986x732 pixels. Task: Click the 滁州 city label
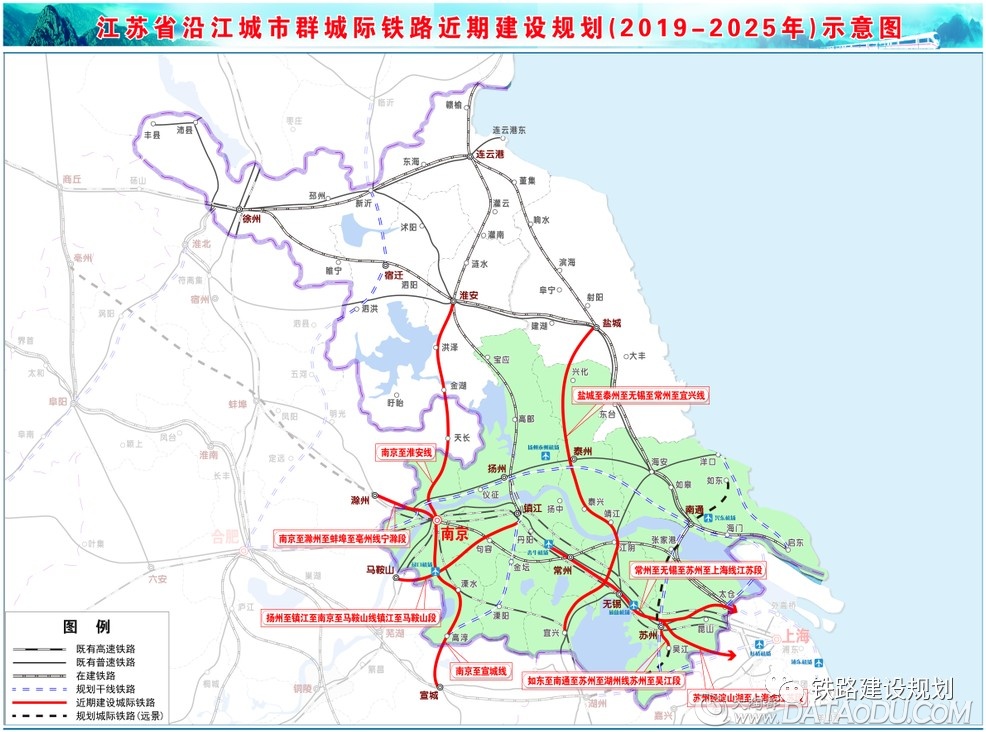point(360,501)
